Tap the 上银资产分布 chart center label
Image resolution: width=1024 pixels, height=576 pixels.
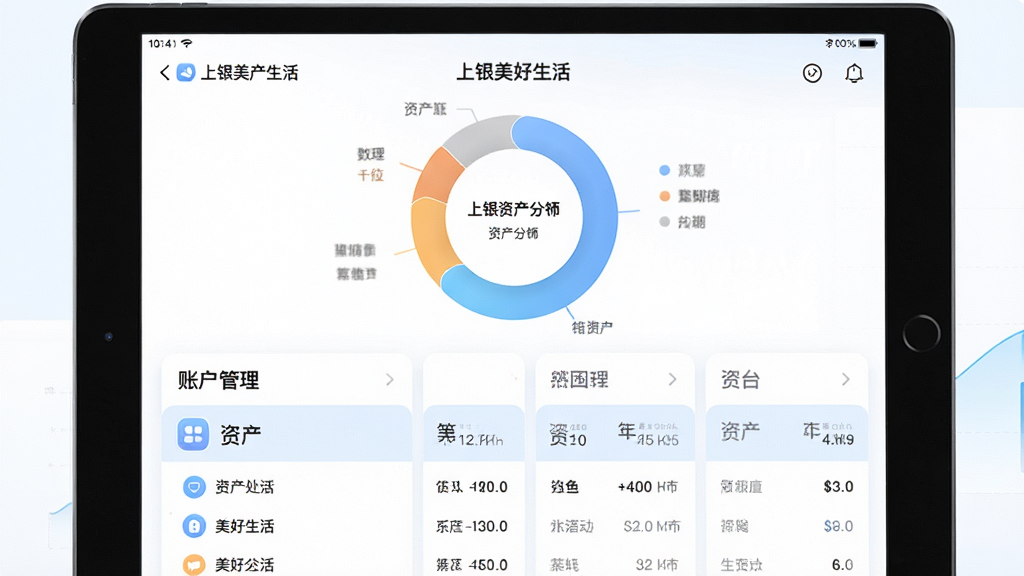click(x=513, y=209)
